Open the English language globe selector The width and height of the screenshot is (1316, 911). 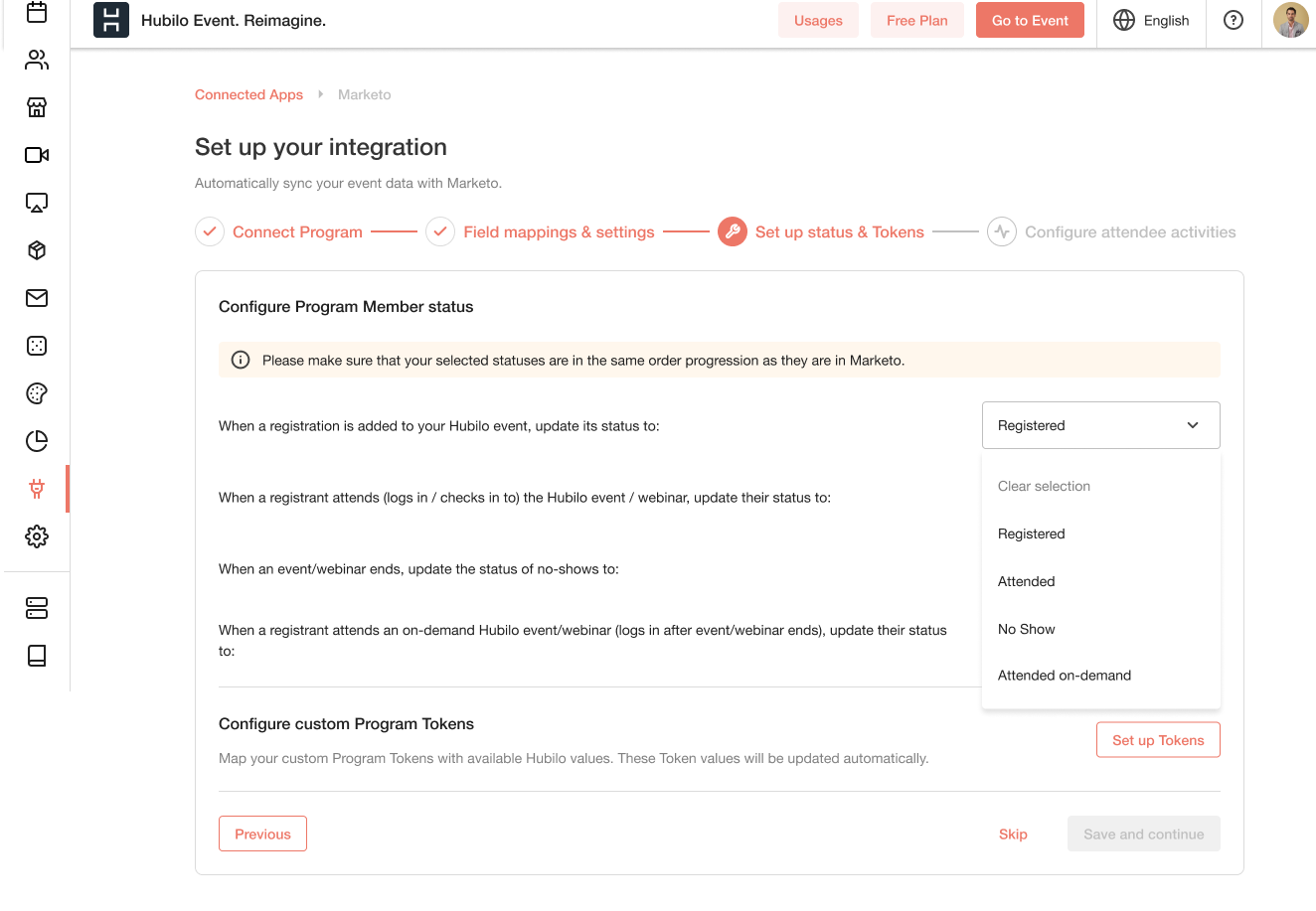click(1150, 20)
